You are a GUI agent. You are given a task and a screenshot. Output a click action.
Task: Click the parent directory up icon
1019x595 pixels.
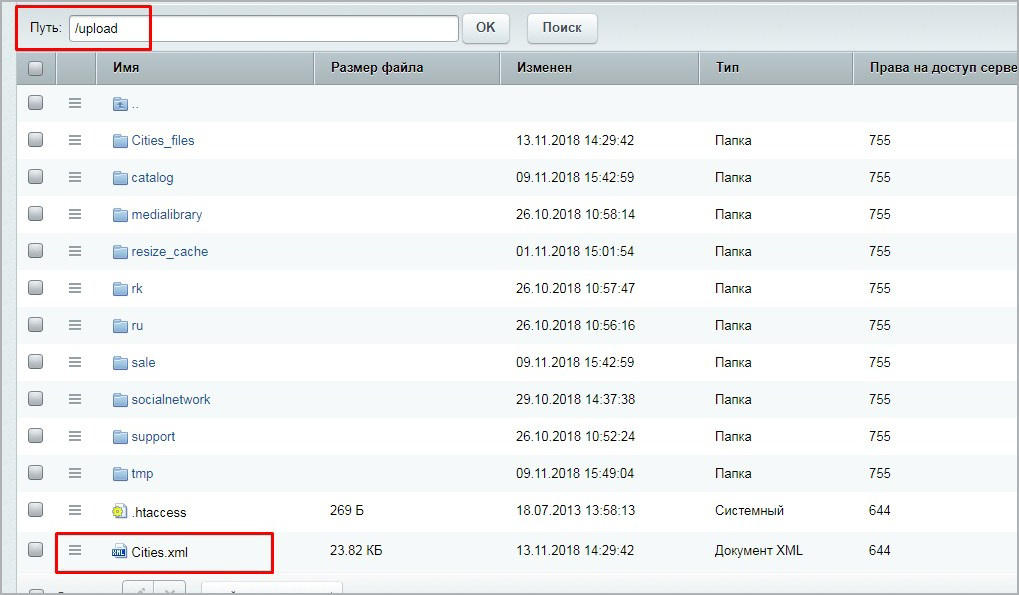coord(120,104)
